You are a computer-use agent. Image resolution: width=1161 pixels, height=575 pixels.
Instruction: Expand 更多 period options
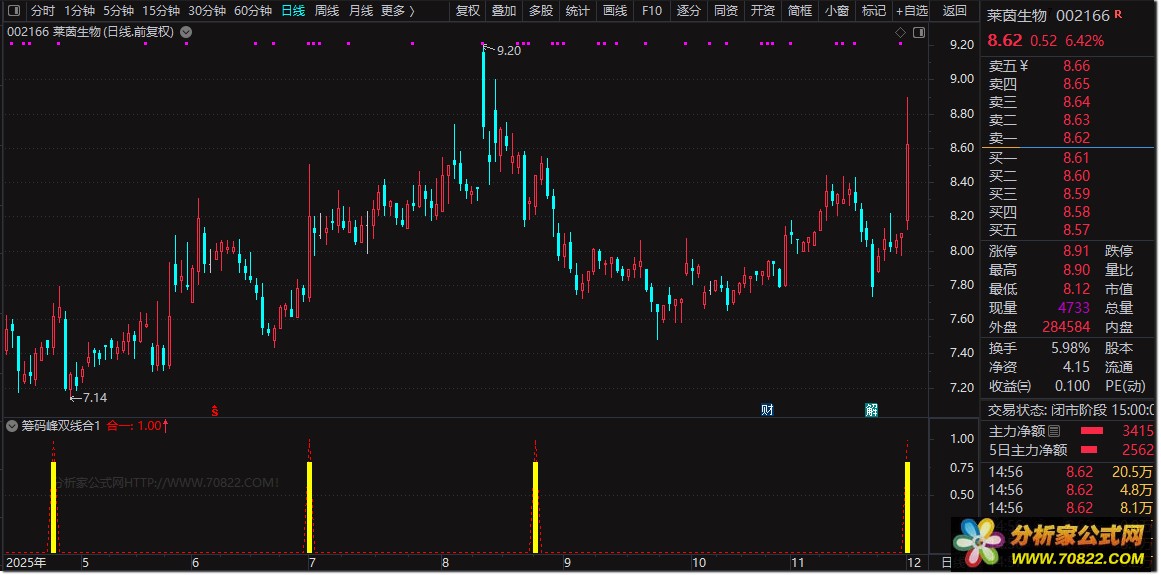397,11
